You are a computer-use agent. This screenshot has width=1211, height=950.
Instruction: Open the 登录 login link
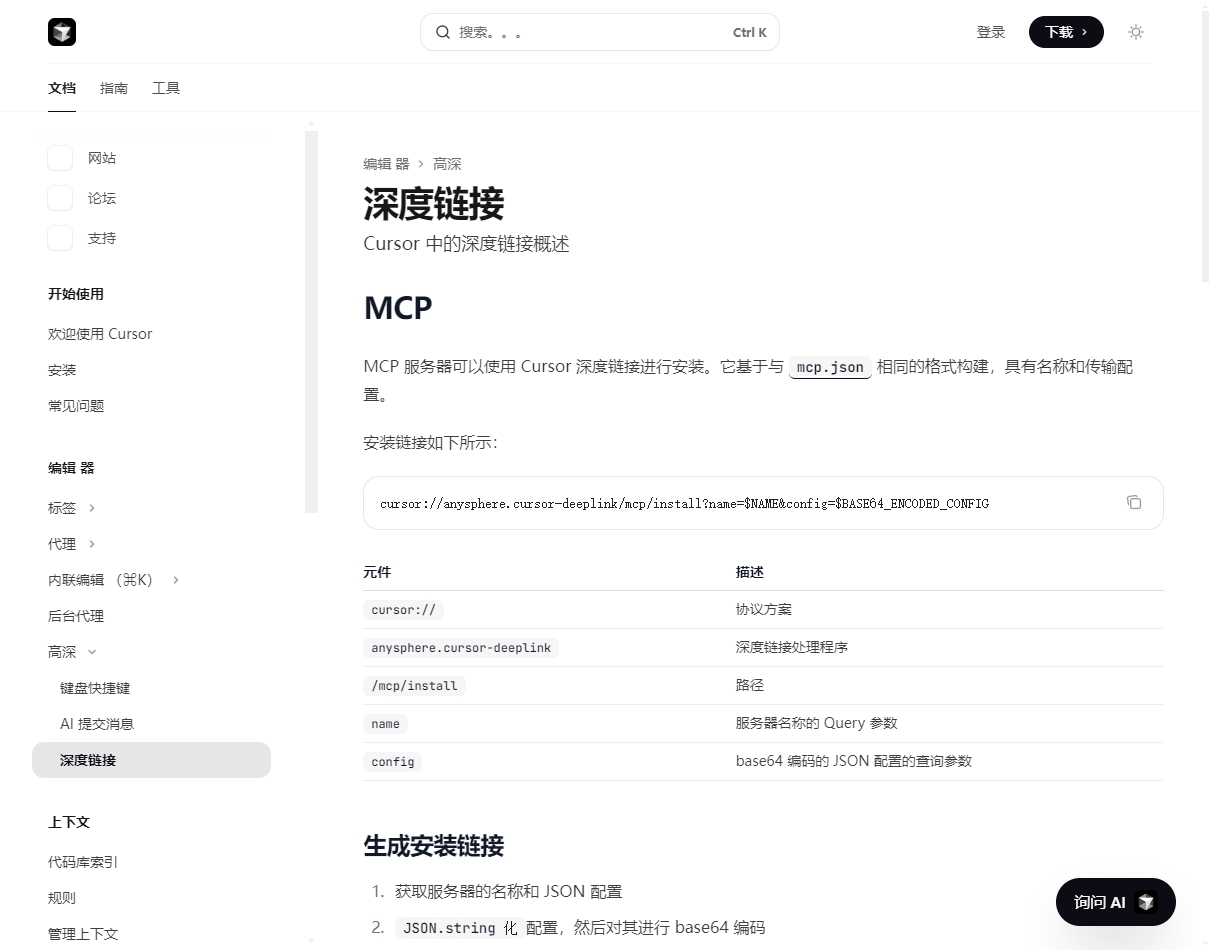pyautogui.click(x=991, y=32)
